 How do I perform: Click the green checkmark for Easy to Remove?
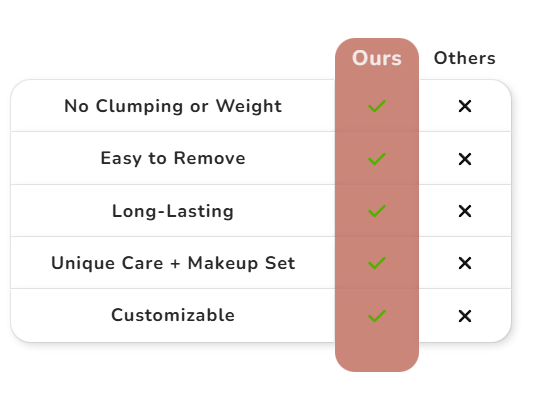[377, 159]
